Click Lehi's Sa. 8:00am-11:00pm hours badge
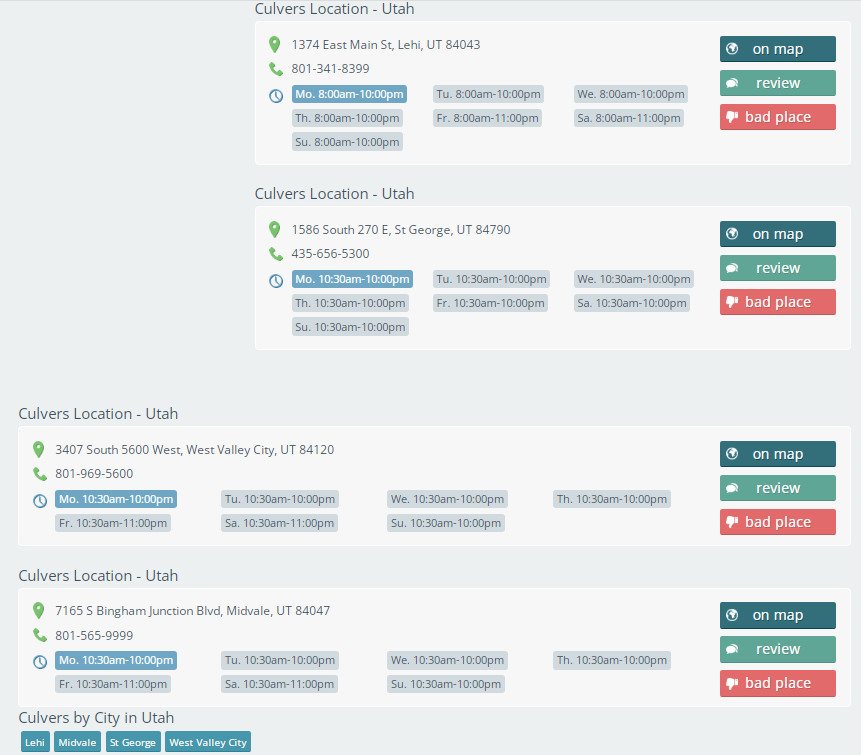 coord(629,118)
